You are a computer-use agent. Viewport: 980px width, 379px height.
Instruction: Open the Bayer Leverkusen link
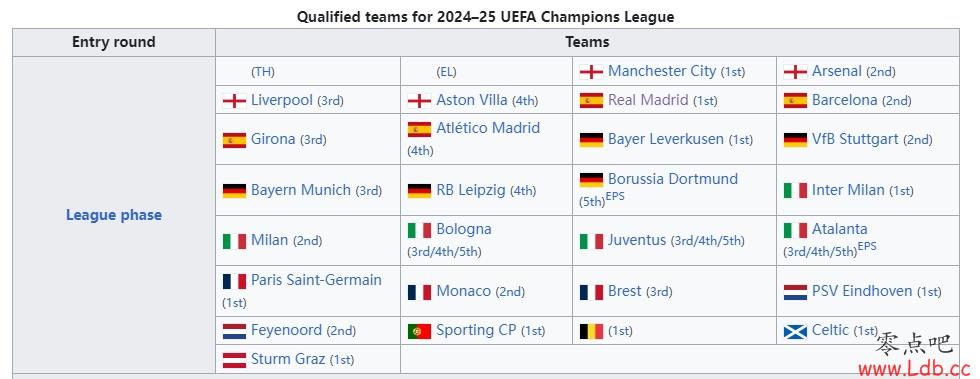(x=666, y=139)
